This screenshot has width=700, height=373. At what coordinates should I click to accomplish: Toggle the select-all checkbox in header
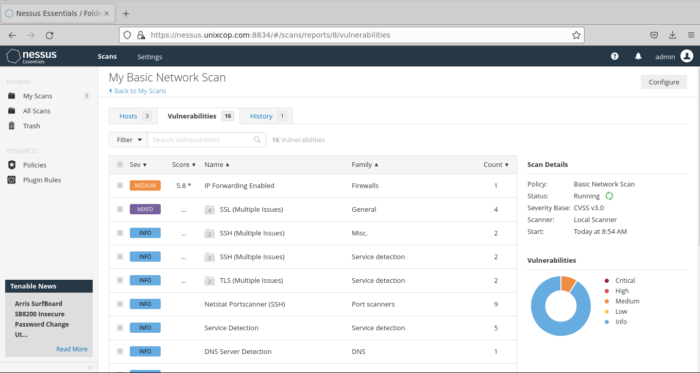(120, 164)
